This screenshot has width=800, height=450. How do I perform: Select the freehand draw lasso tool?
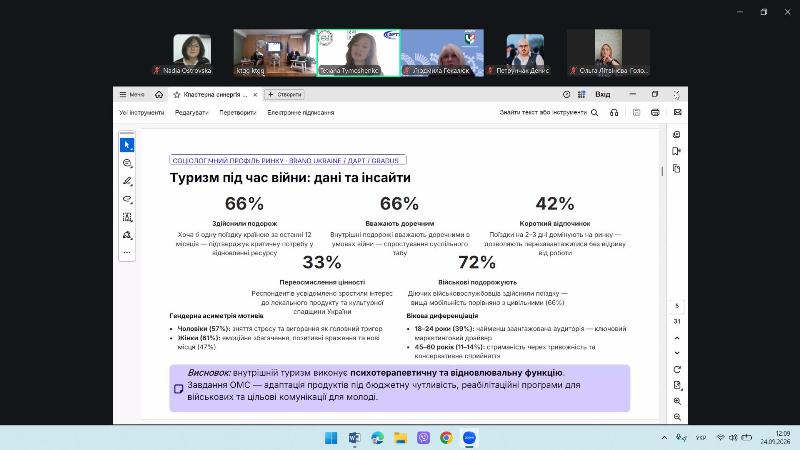pyautogui.click(x=127, y=199)
